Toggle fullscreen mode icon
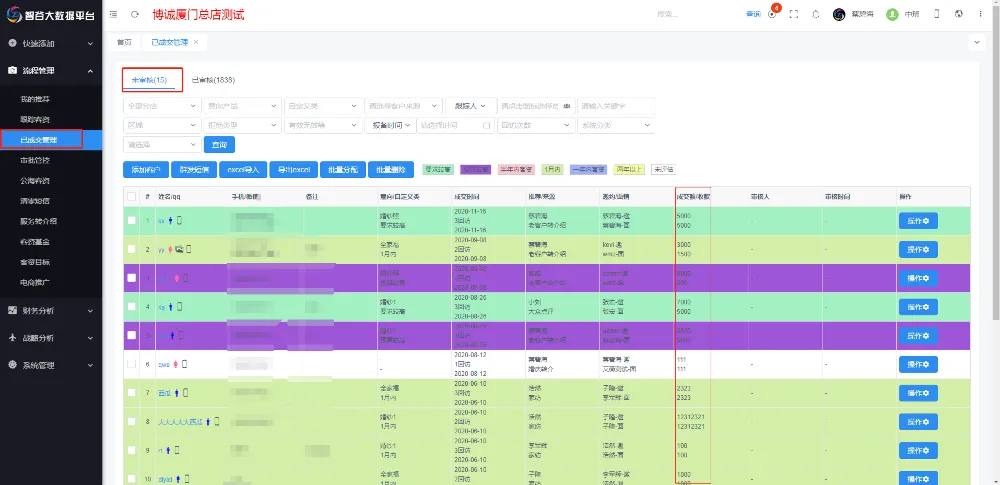1000x485 pixels. (x=794, y=14)
